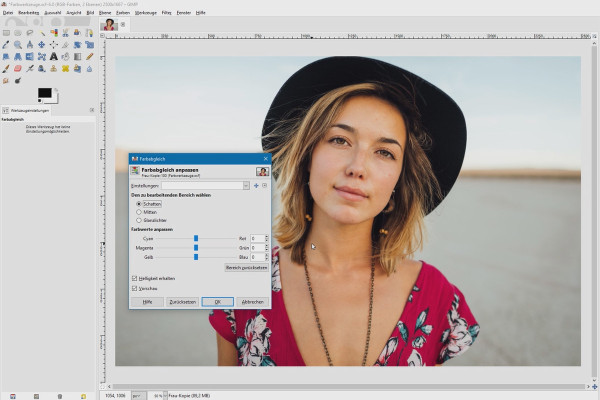The width and height of the screenshot is (600, 400).
Task: Select the Move tool
Action: point(42,45)
